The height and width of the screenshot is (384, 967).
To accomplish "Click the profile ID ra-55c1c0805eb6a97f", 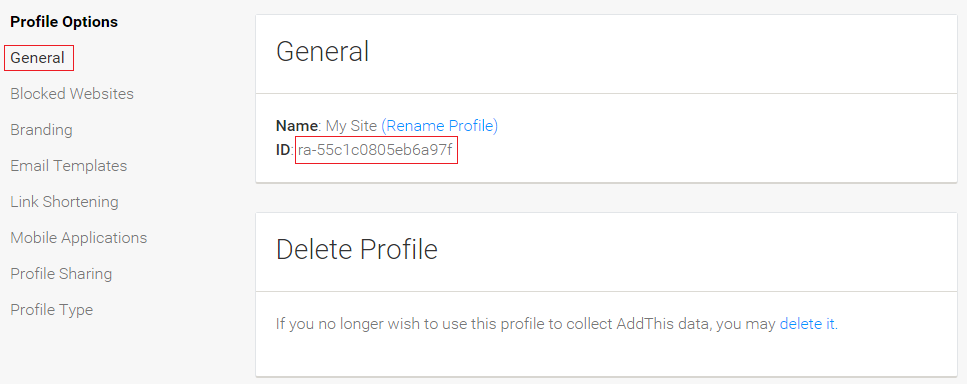I will (x=376, y=150).
